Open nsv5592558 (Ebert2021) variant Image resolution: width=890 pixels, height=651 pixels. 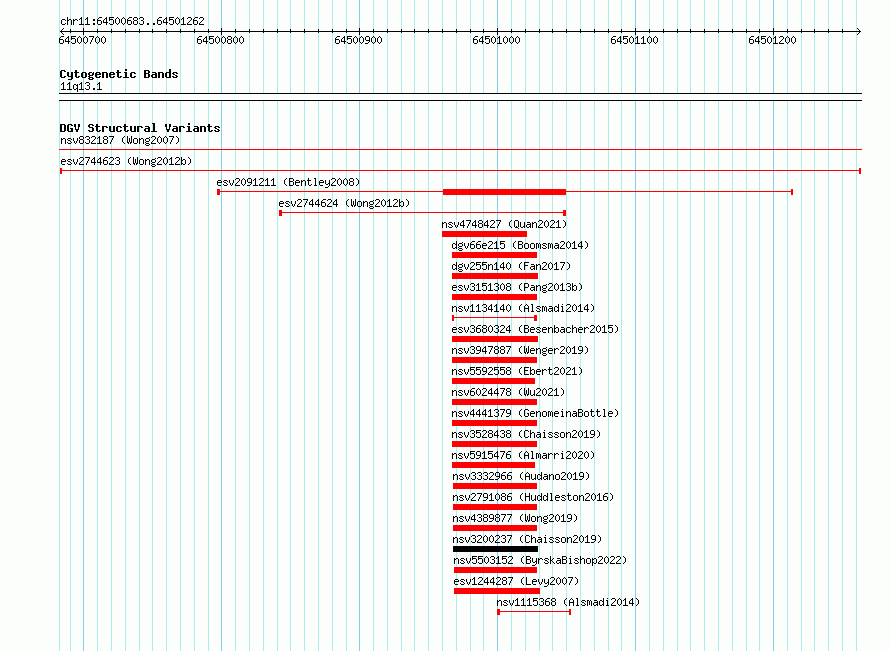coord(517,371)
